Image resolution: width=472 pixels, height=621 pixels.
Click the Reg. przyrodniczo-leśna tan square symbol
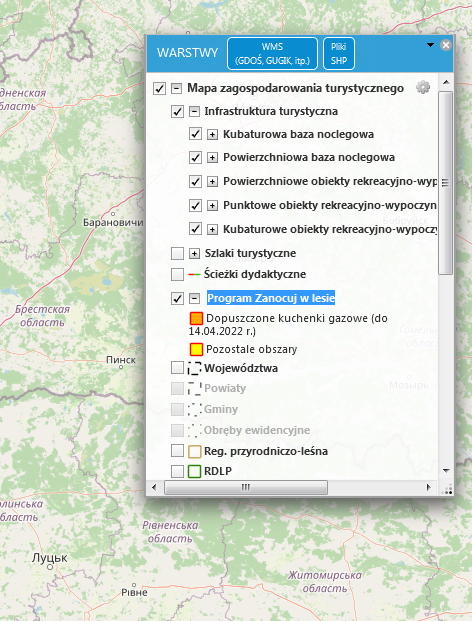click(x=194, y=451)
